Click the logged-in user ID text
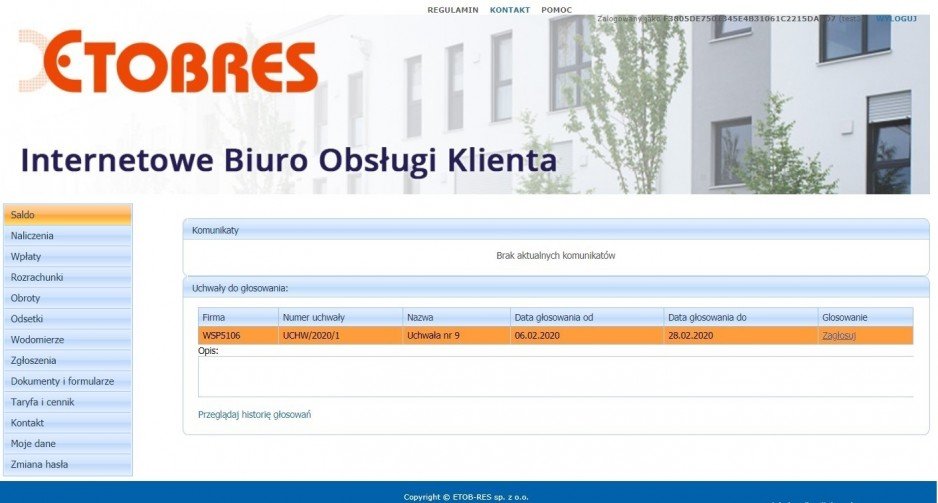The image size is (938, 503). point(750,19)
